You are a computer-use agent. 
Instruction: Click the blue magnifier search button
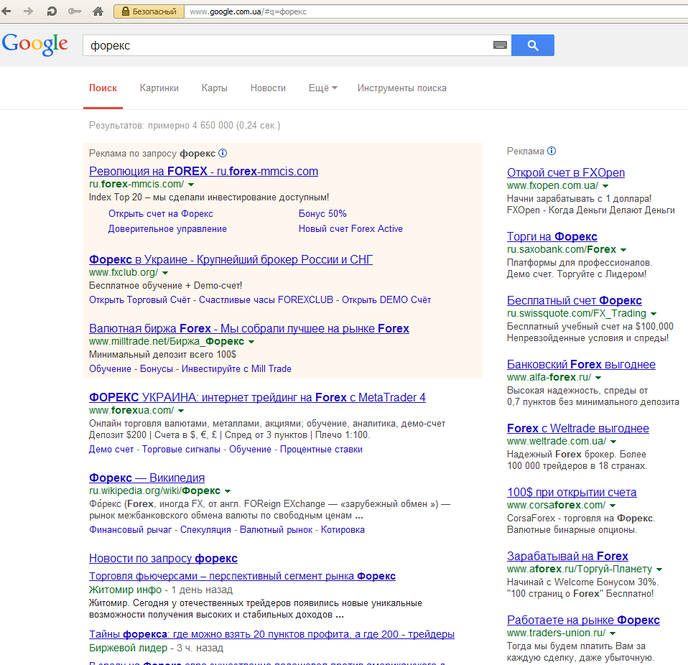tap(533, 45)
